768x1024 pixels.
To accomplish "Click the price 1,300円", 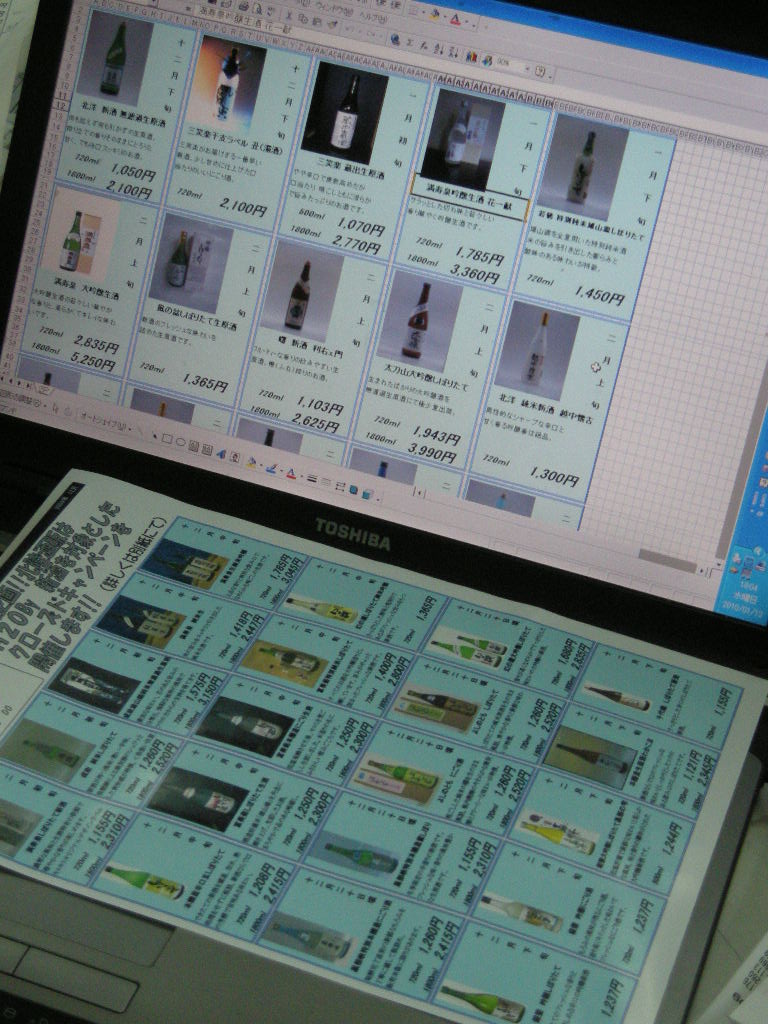I will click(x=554, y=475).
